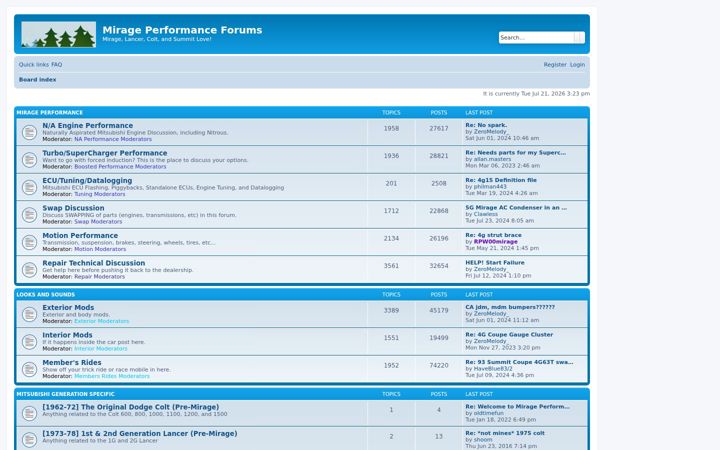
Task: Open last post 'HELP! Start Failure'
Action: pyautogui.click(x=495, y=263)
